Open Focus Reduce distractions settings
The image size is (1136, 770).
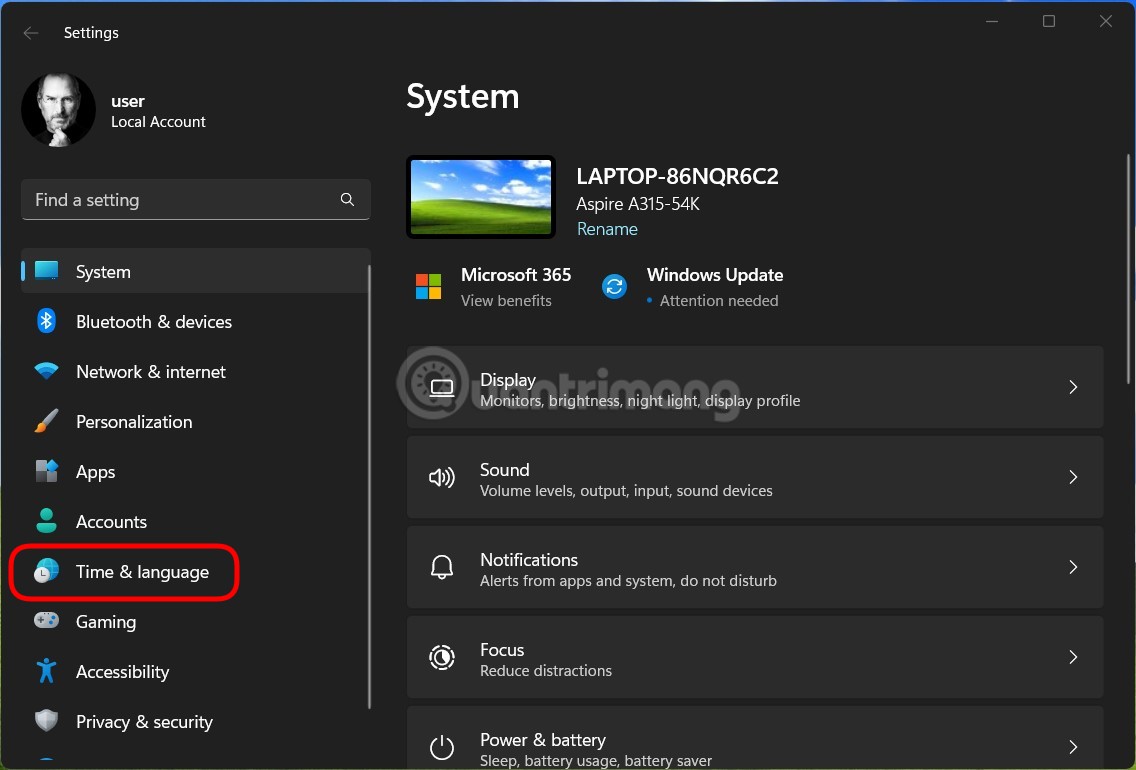coord(755,656)
